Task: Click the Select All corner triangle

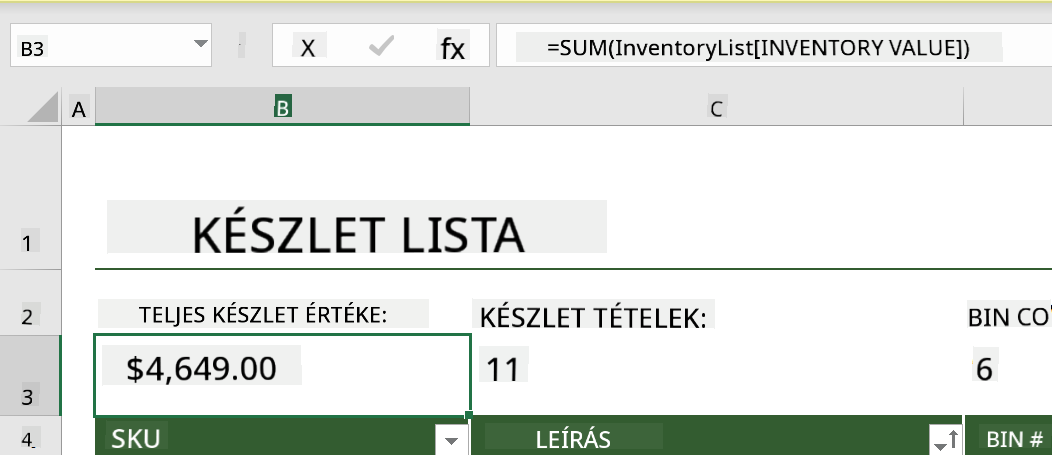Action: point(43,107)
